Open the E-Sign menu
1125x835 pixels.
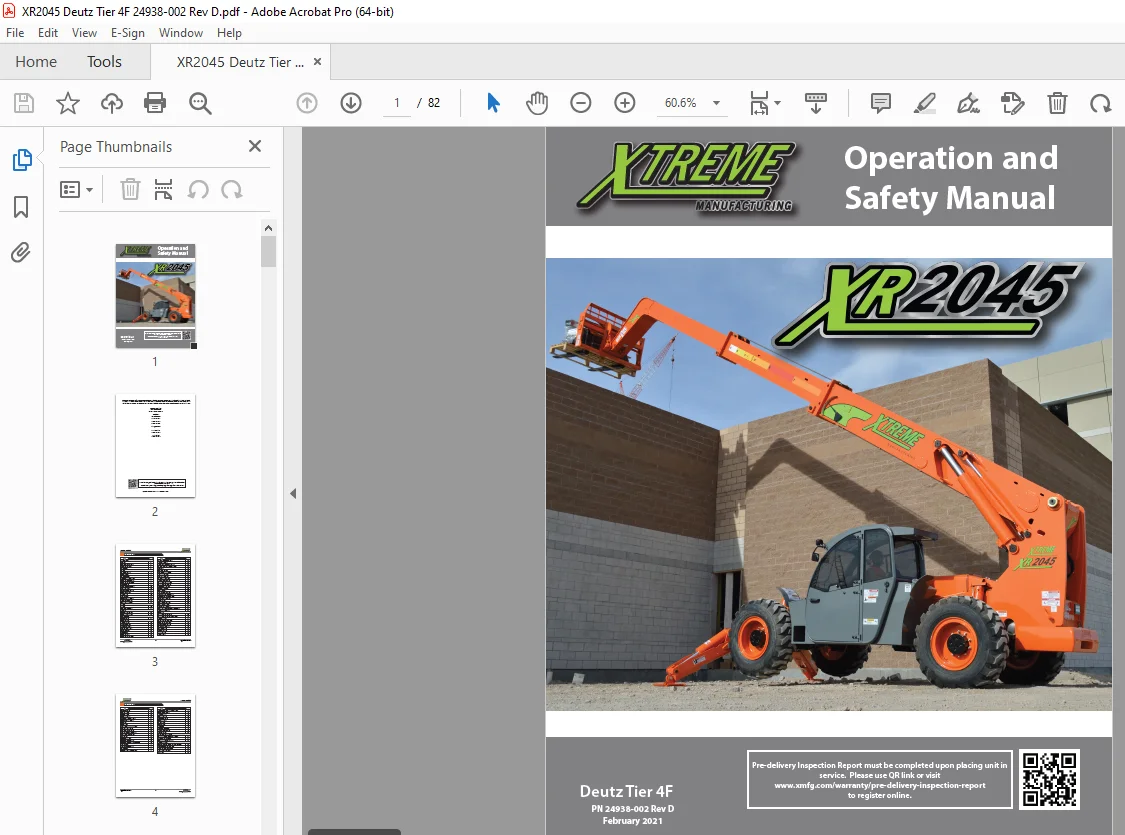coord(128,33)
